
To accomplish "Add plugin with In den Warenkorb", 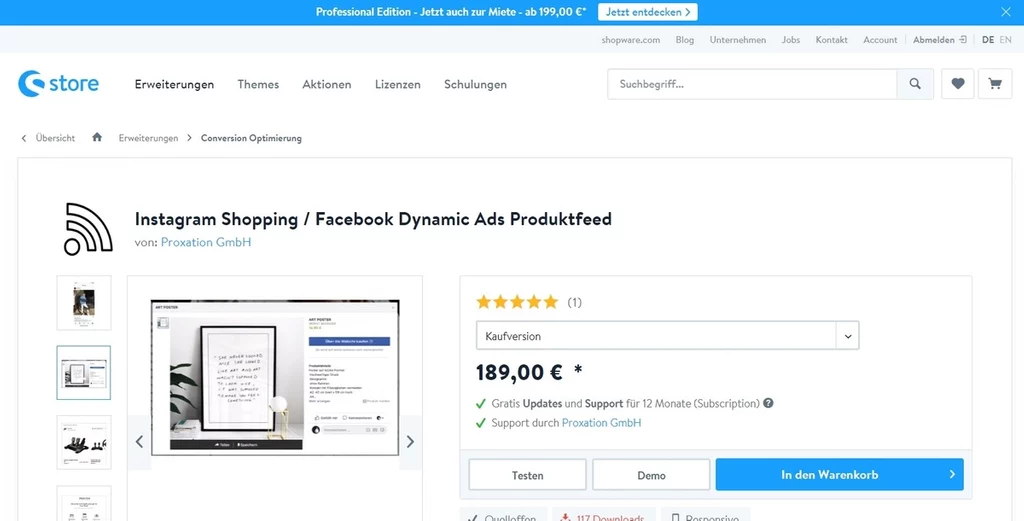I will [839, 475].
